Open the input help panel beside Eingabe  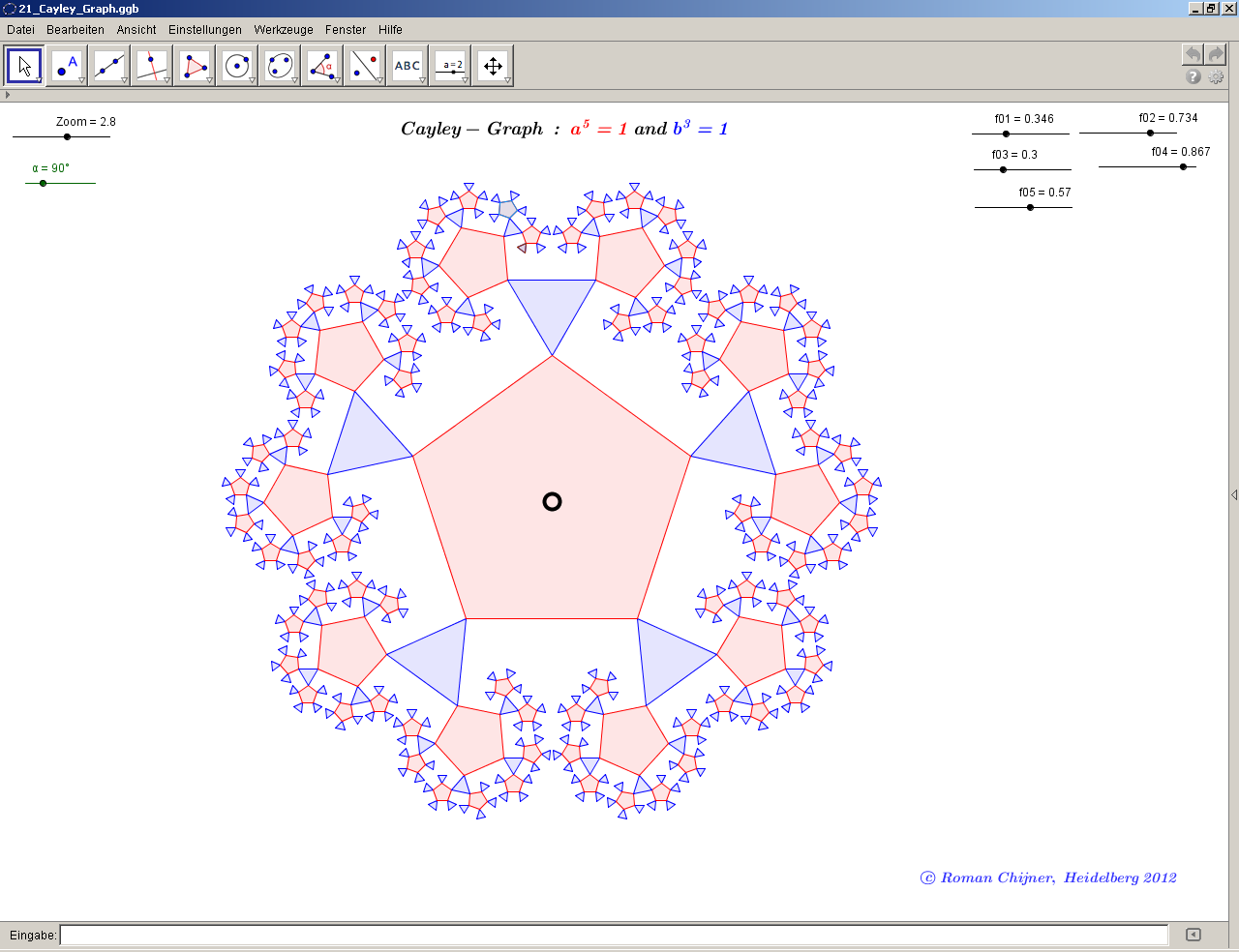pyautogui.click(x=1193, y=935)
